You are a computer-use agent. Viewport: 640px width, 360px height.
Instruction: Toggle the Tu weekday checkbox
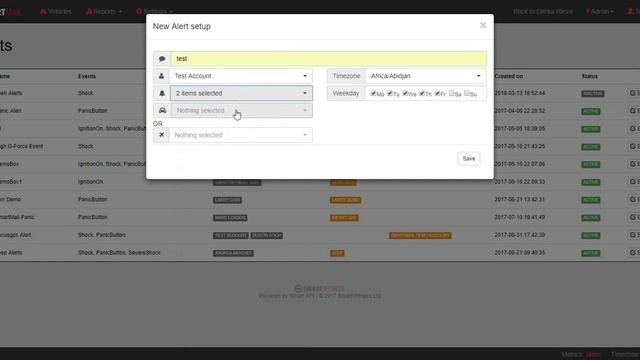[390, 93]
